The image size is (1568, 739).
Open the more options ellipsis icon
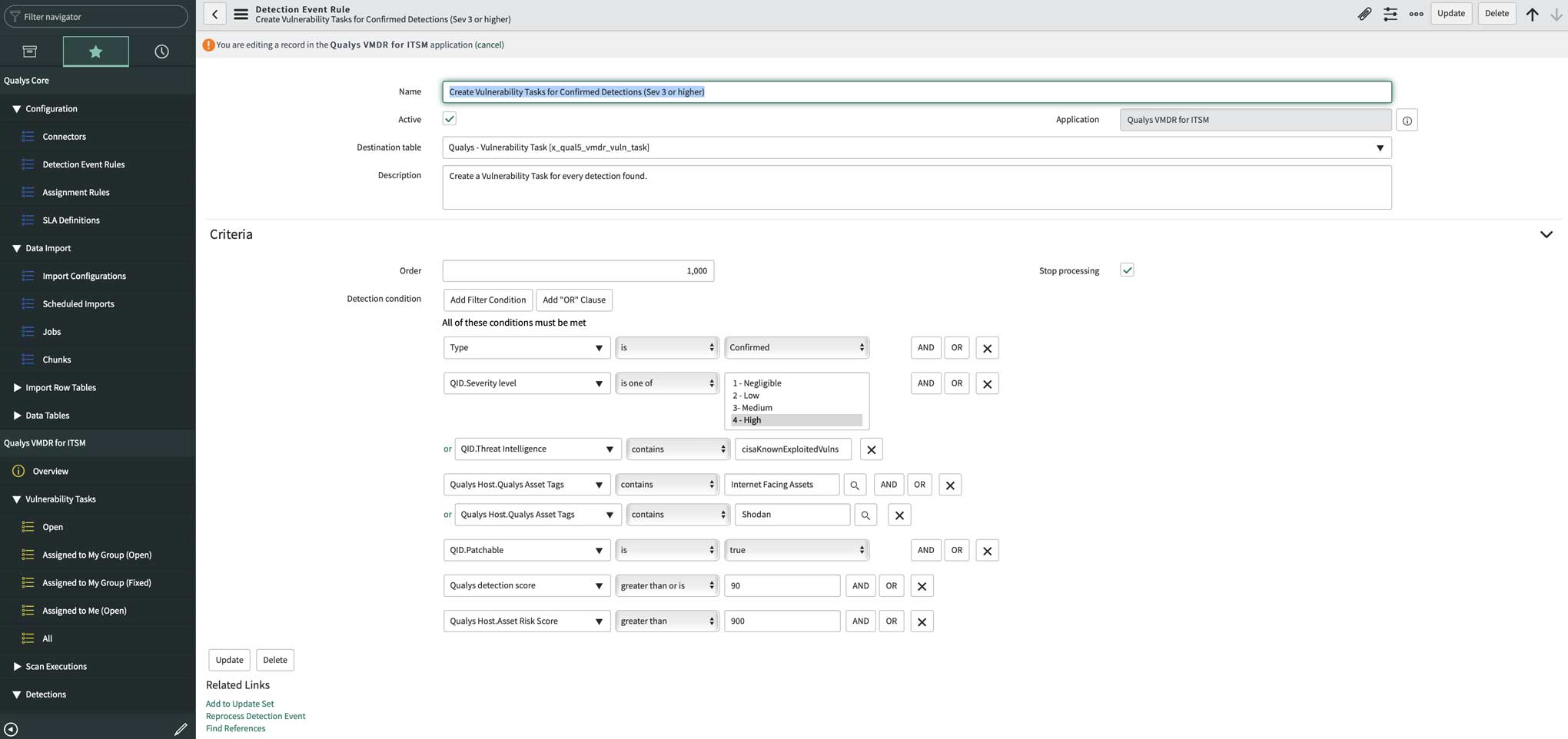pyautogui.click(x=1416, y=14)
